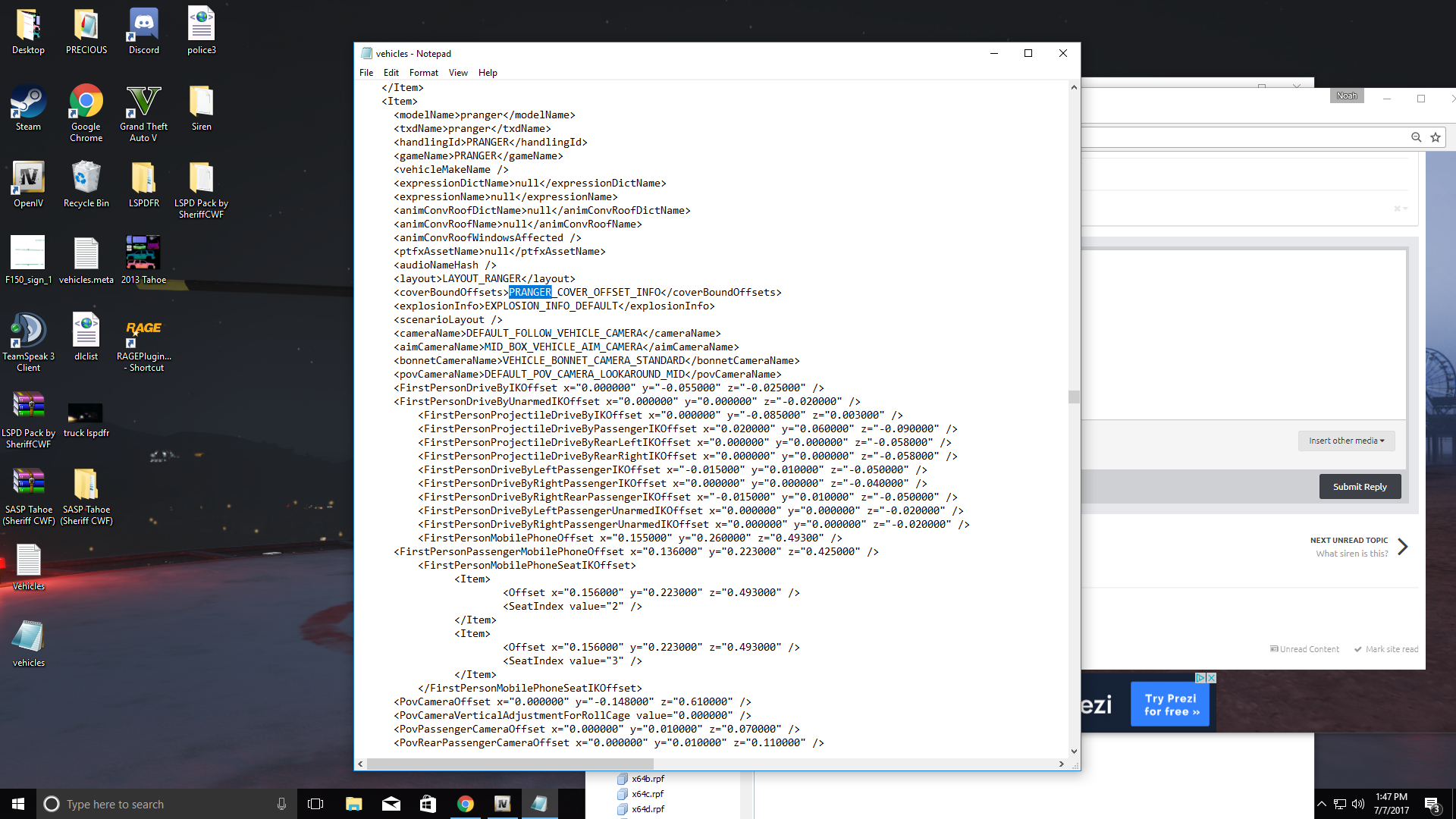Open the Format menu in Notepad
The image size is (1456, 819).
(423, 73)
